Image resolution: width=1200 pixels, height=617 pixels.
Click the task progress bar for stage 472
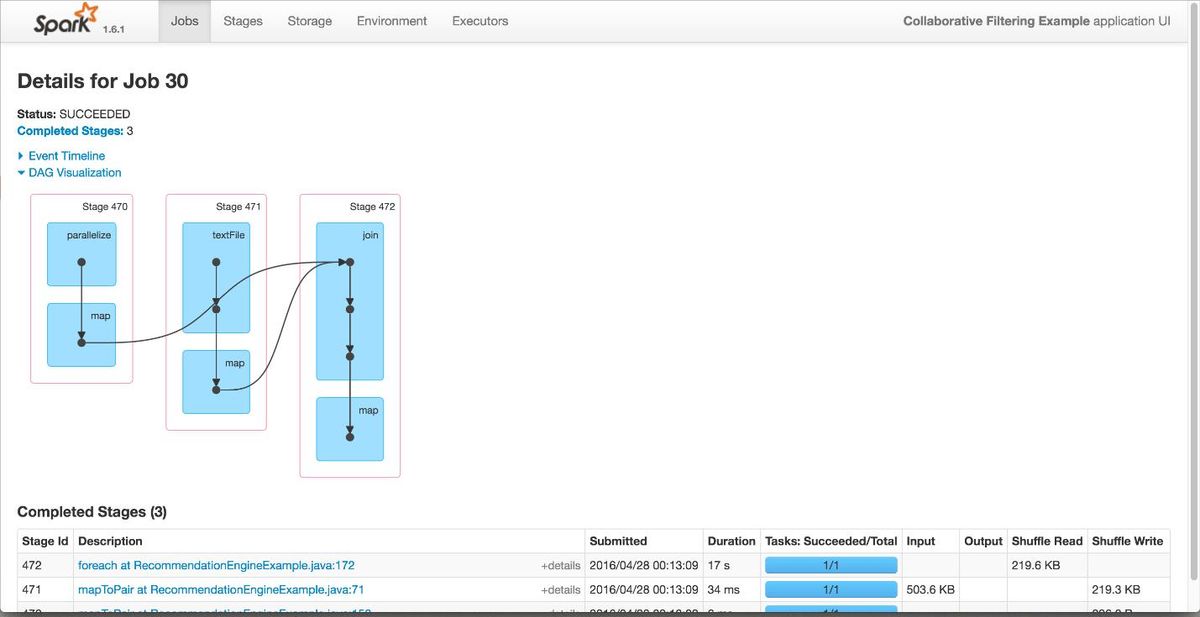(832, 565)
